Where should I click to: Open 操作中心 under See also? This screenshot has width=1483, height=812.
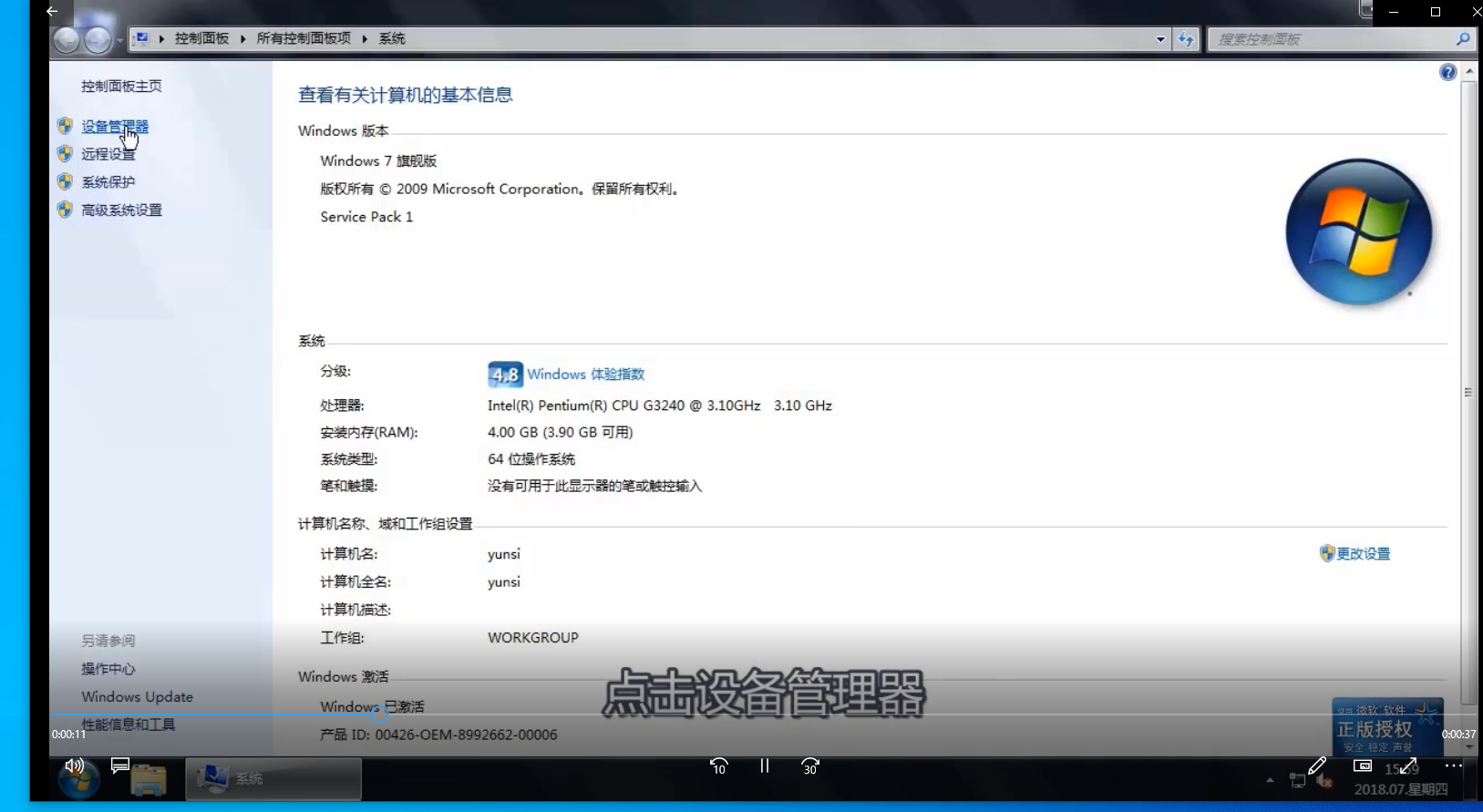point(108,669)
